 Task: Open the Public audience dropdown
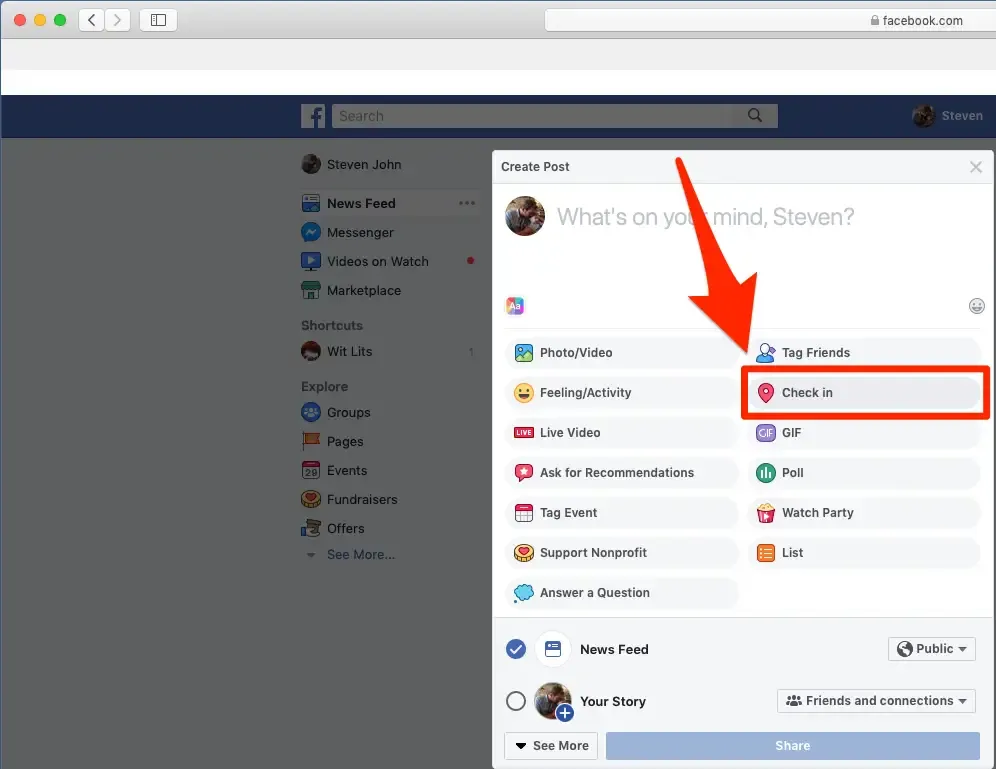tap(931, 648)
